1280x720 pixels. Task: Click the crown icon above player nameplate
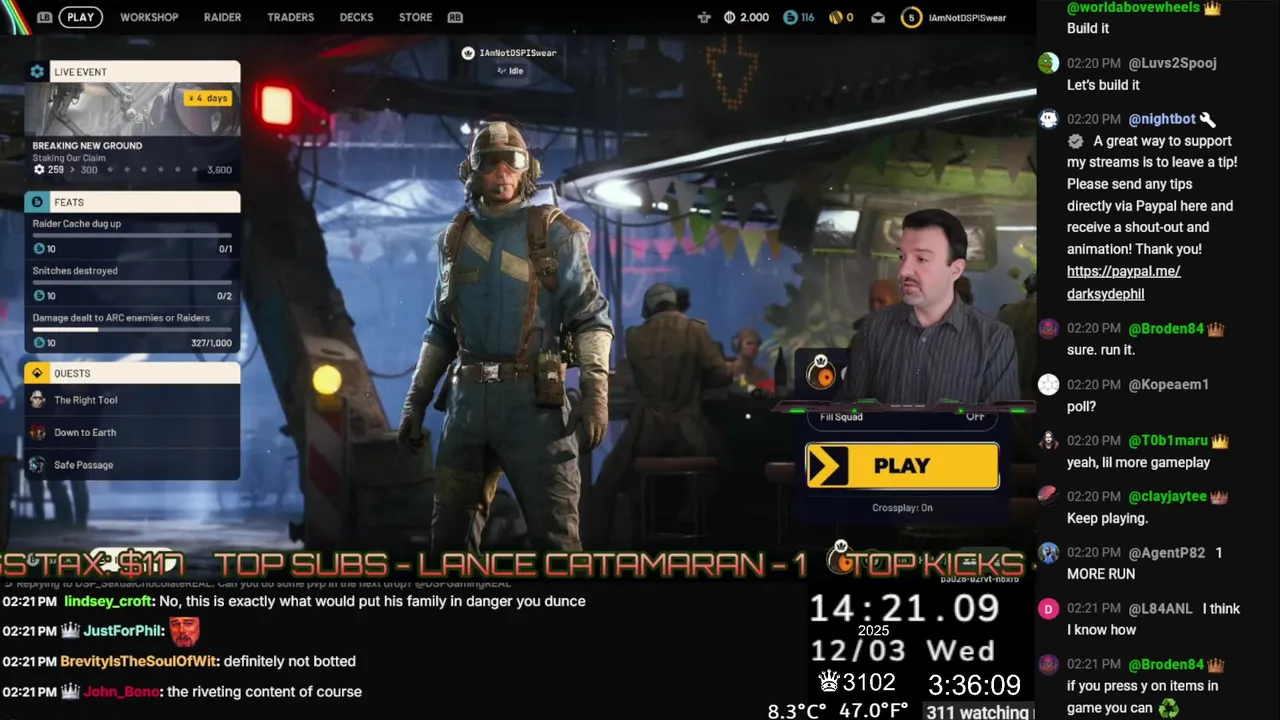tap(467, 53)
